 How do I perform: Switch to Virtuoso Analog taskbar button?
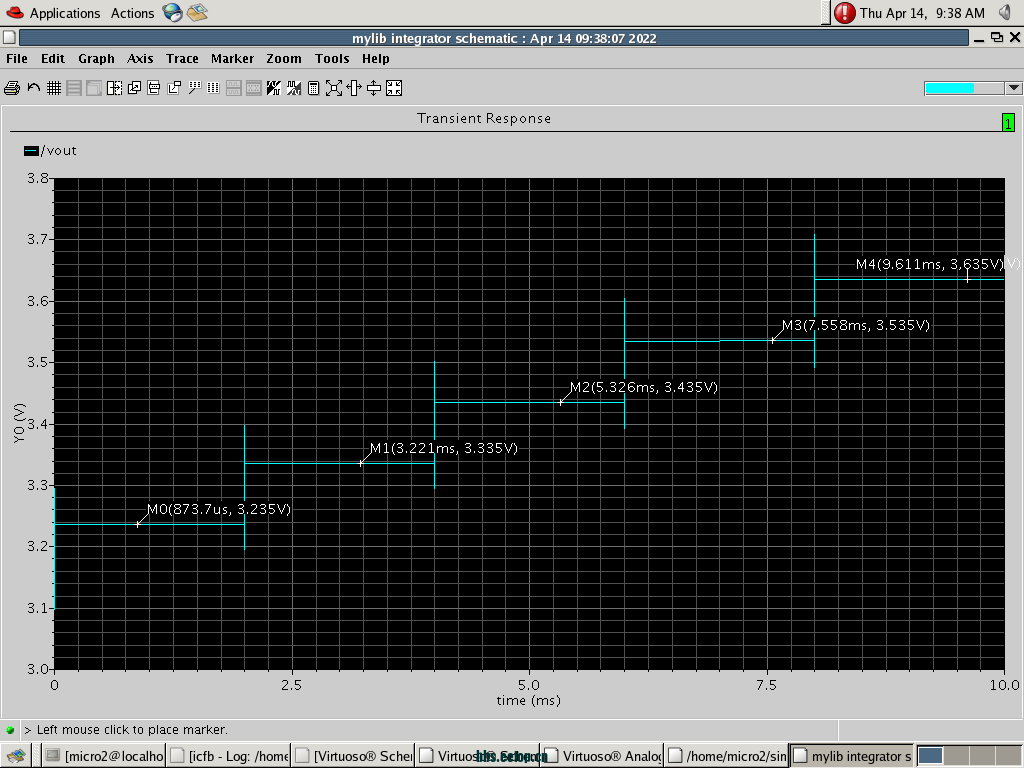click(x=602, y=756)
